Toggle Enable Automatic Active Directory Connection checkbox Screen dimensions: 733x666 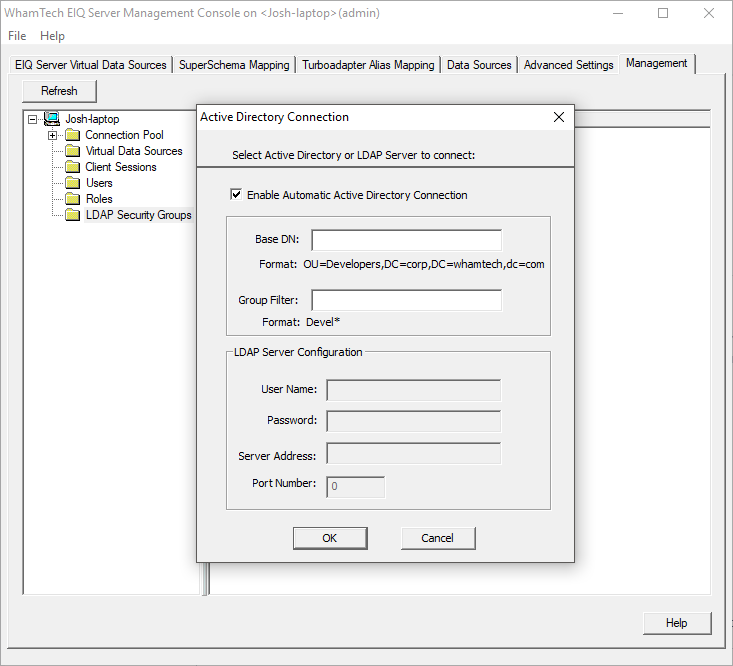(x=236, y=195)
